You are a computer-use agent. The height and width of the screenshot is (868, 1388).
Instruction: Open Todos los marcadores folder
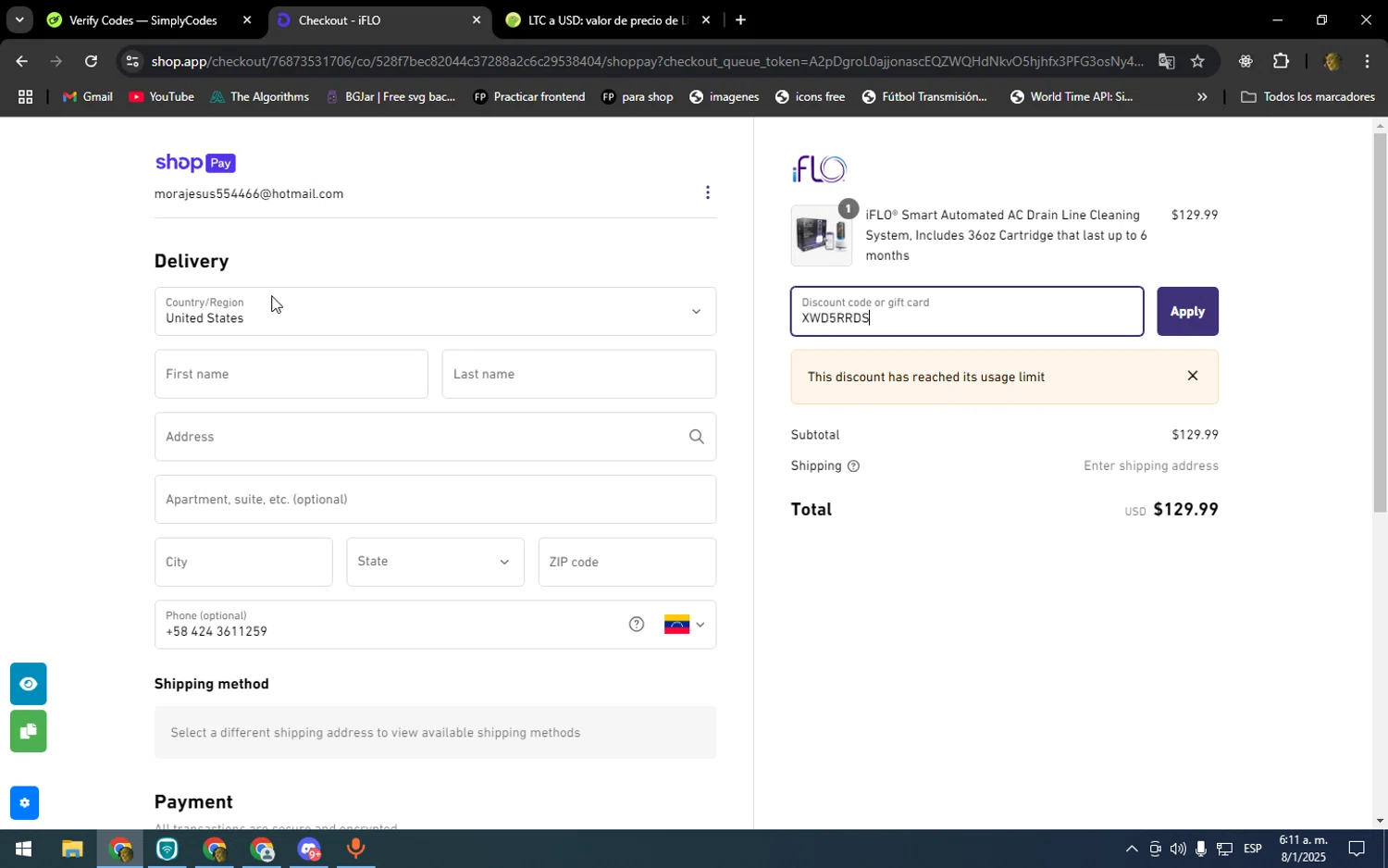tap(1307, 96)
